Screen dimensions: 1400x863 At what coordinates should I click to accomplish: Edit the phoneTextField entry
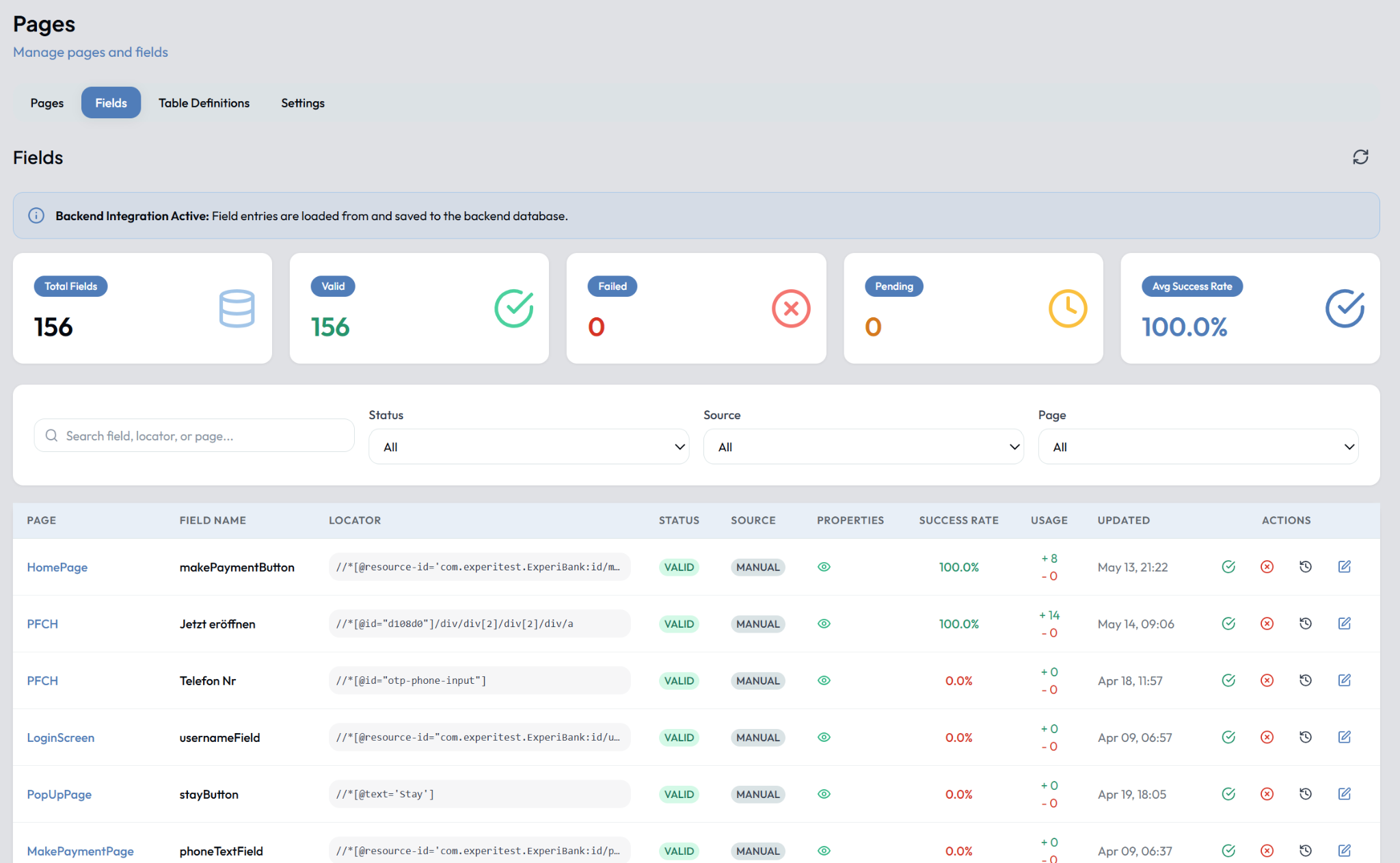tap(1344, 851)
